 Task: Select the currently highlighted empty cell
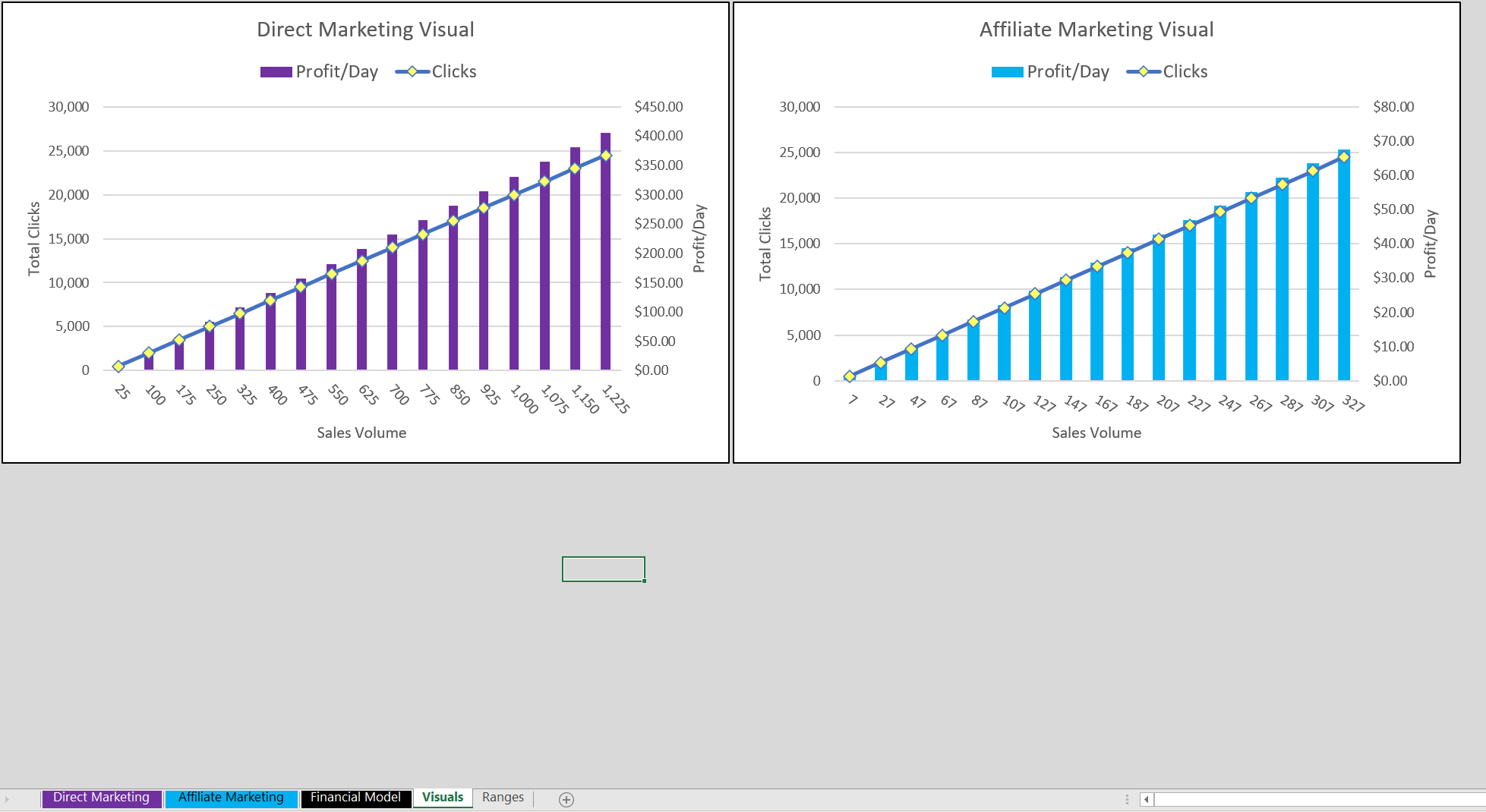(604, 568)
